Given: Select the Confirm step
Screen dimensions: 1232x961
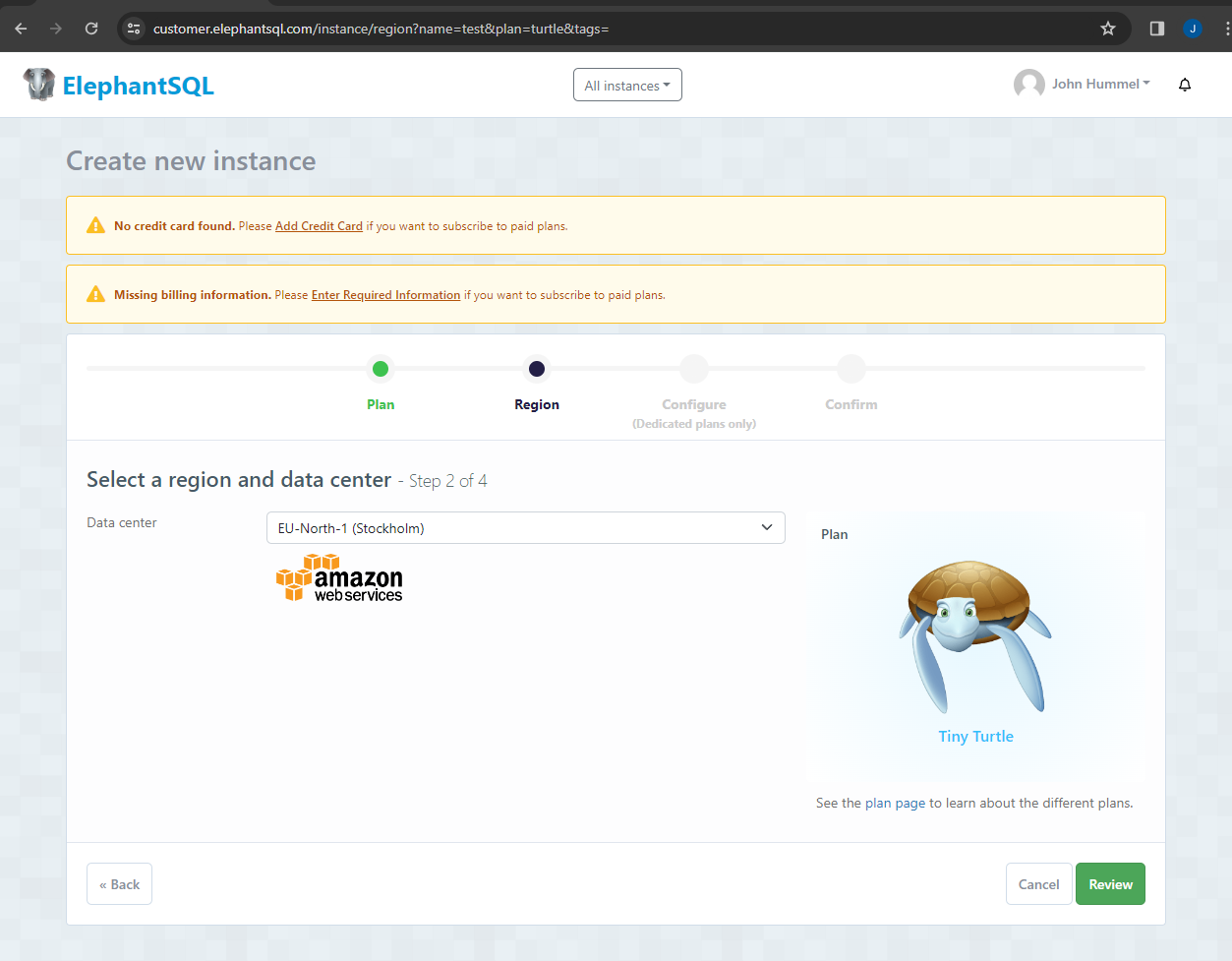Looking at the screenshot, I should (851, 385).
